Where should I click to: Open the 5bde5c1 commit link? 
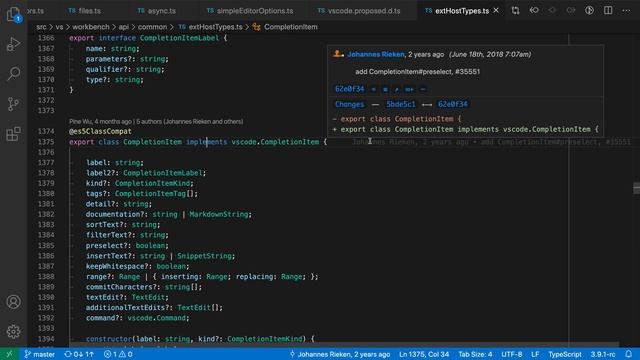click(401, 104)
